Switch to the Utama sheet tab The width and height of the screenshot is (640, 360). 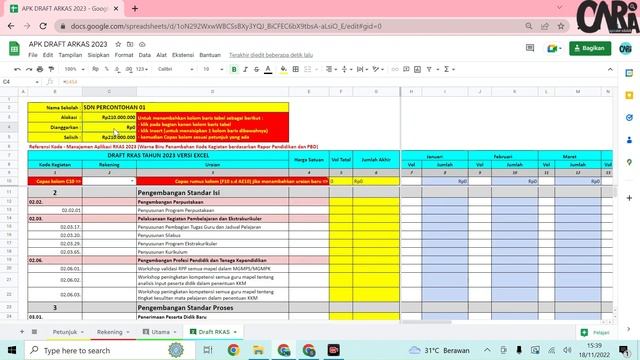[x=160, y=332]
